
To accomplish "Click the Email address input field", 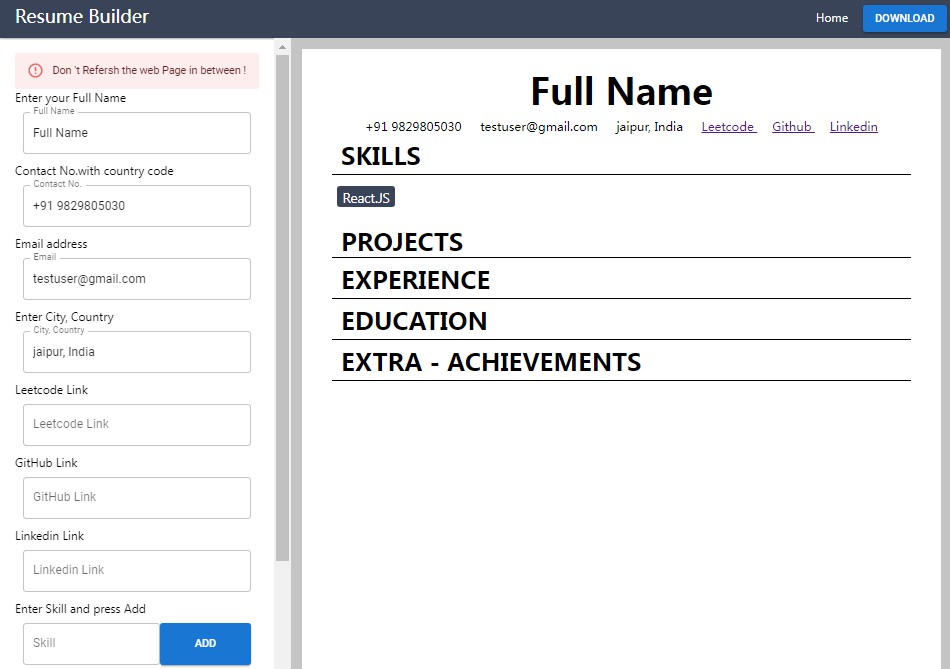I will pos(136,278).
